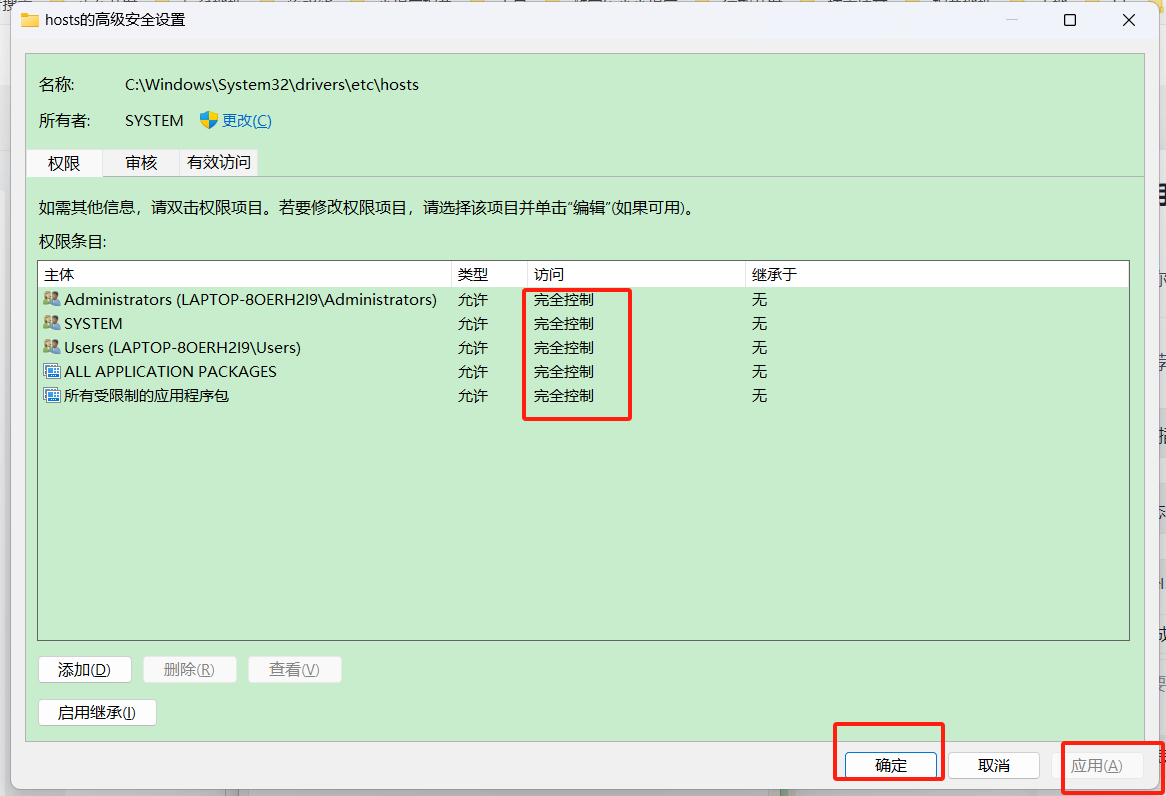This screenshot has height=796, width=1166.
Task: Sort by the 继承于 column header
Action: pos(937,275)
